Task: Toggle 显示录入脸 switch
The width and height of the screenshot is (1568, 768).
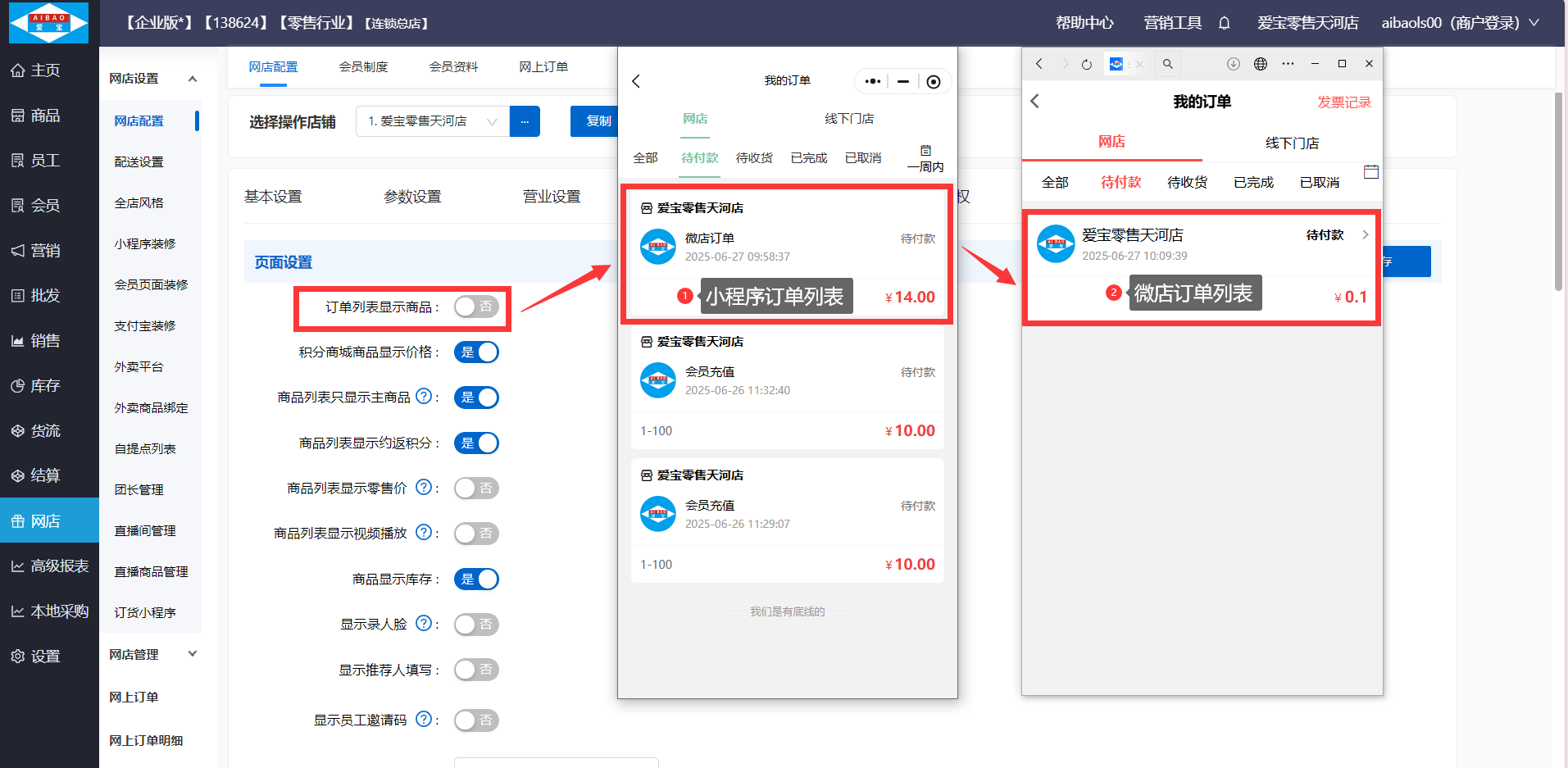Action: click(476, 625)
